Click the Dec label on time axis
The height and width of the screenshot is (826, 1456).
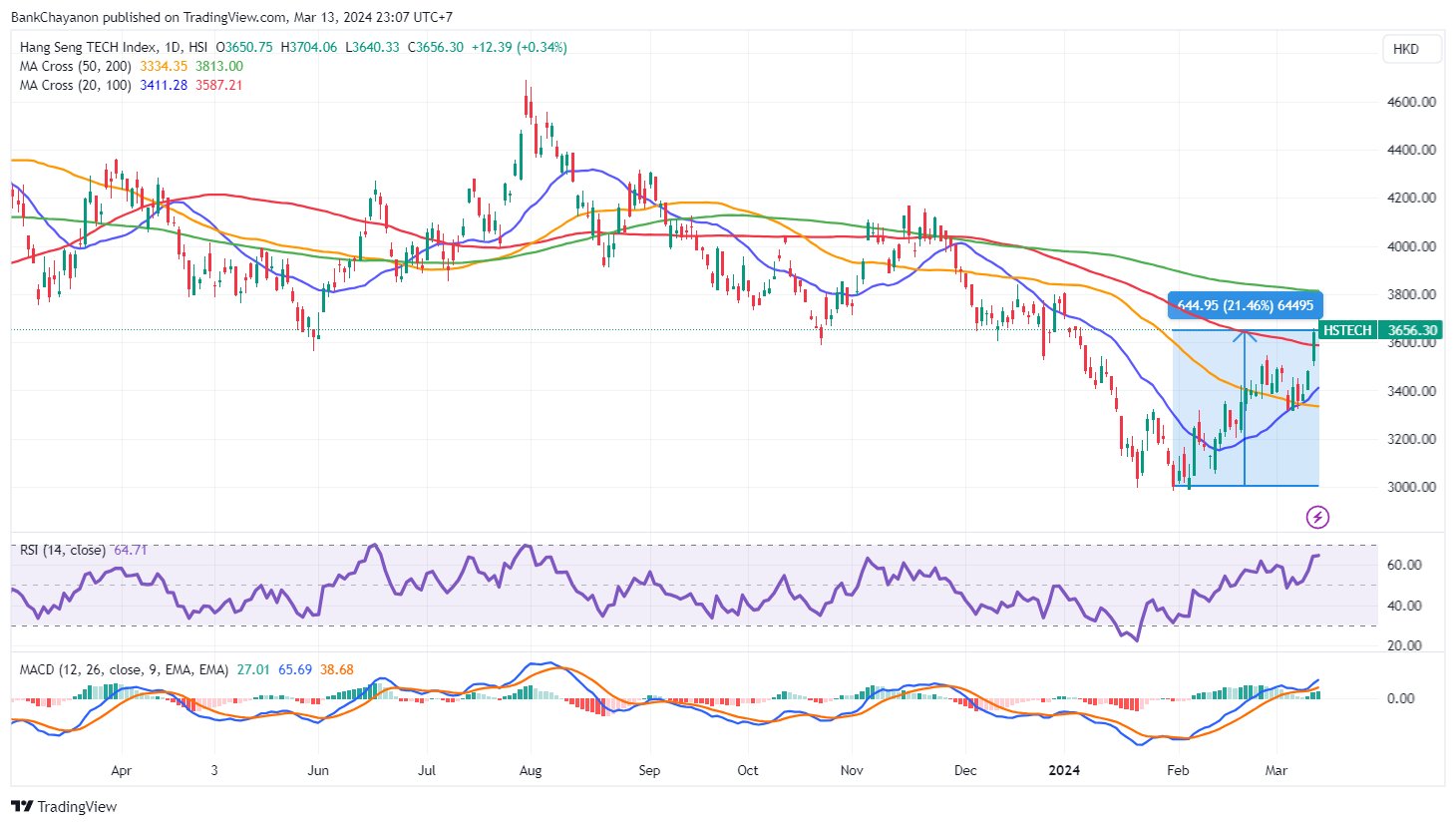coord(965,770)
